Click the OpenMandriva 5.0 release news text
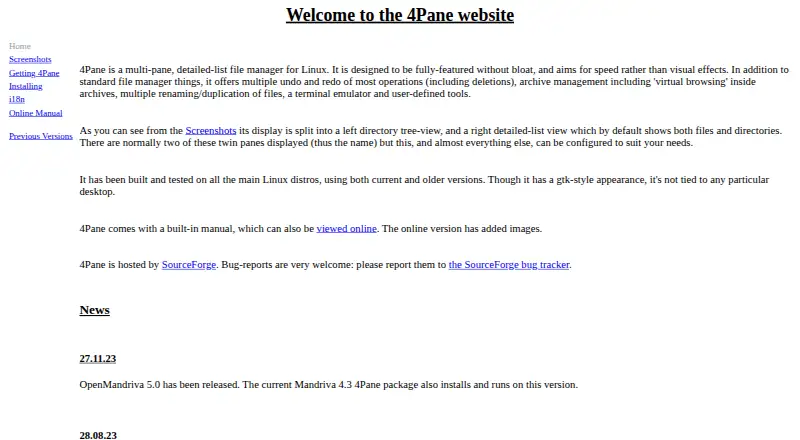Image resolution: width=800 pixels, height=440 pixels. 328,385
